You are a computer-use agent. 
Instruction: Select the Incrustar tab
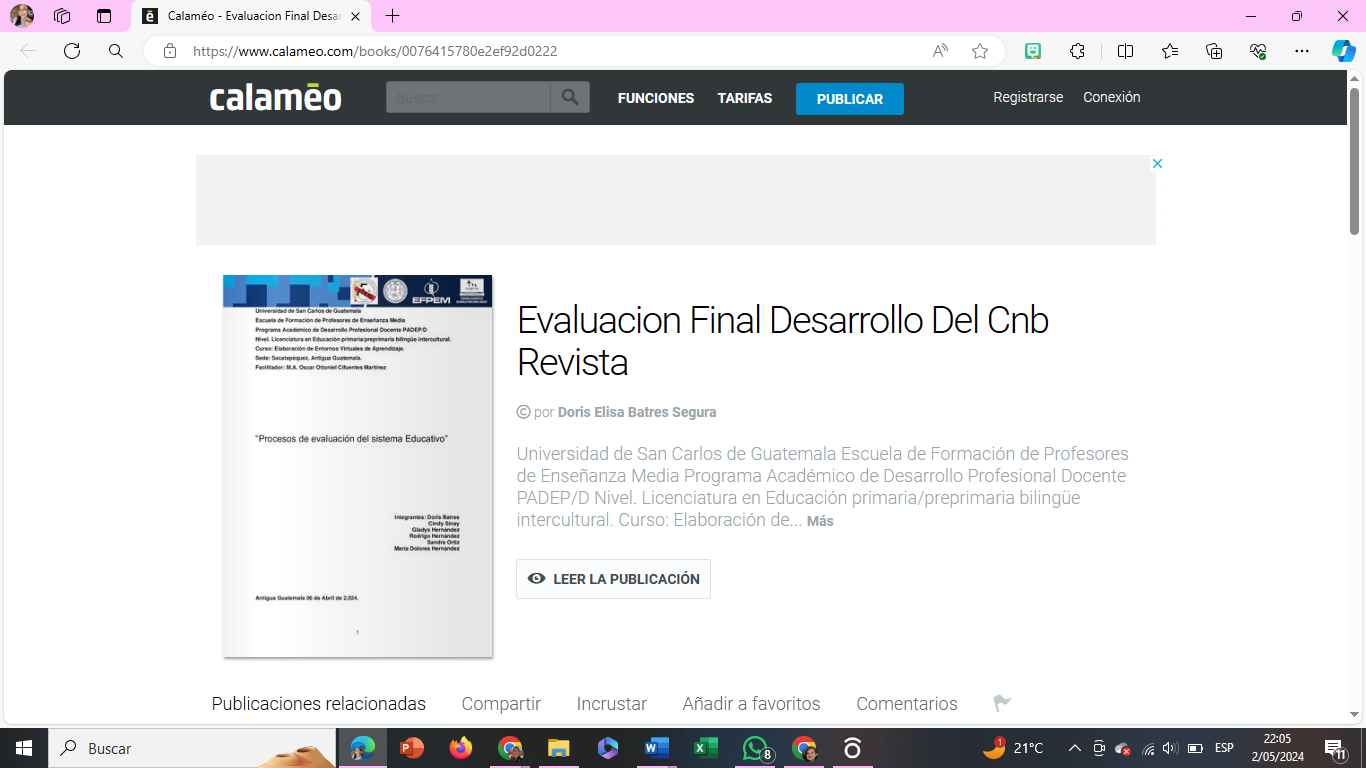coord(611,704)
